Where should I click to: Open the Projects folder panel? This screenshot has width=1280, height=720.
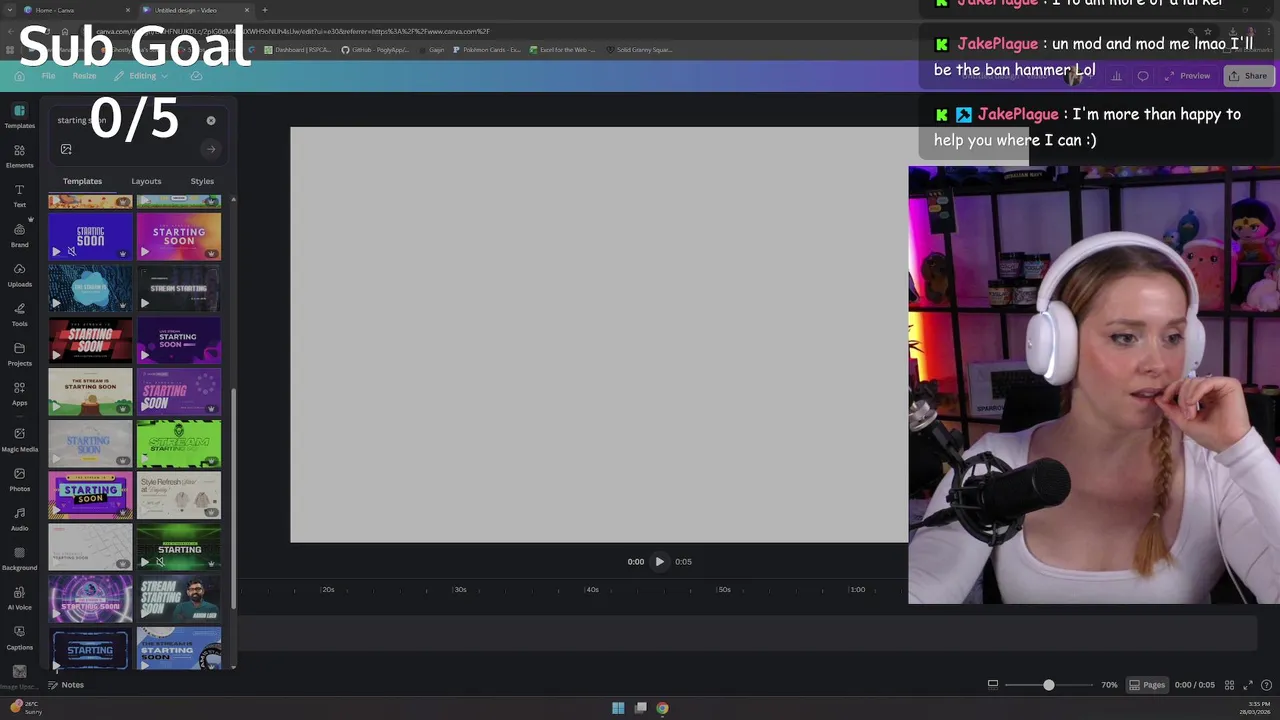[x=19, y=354]
